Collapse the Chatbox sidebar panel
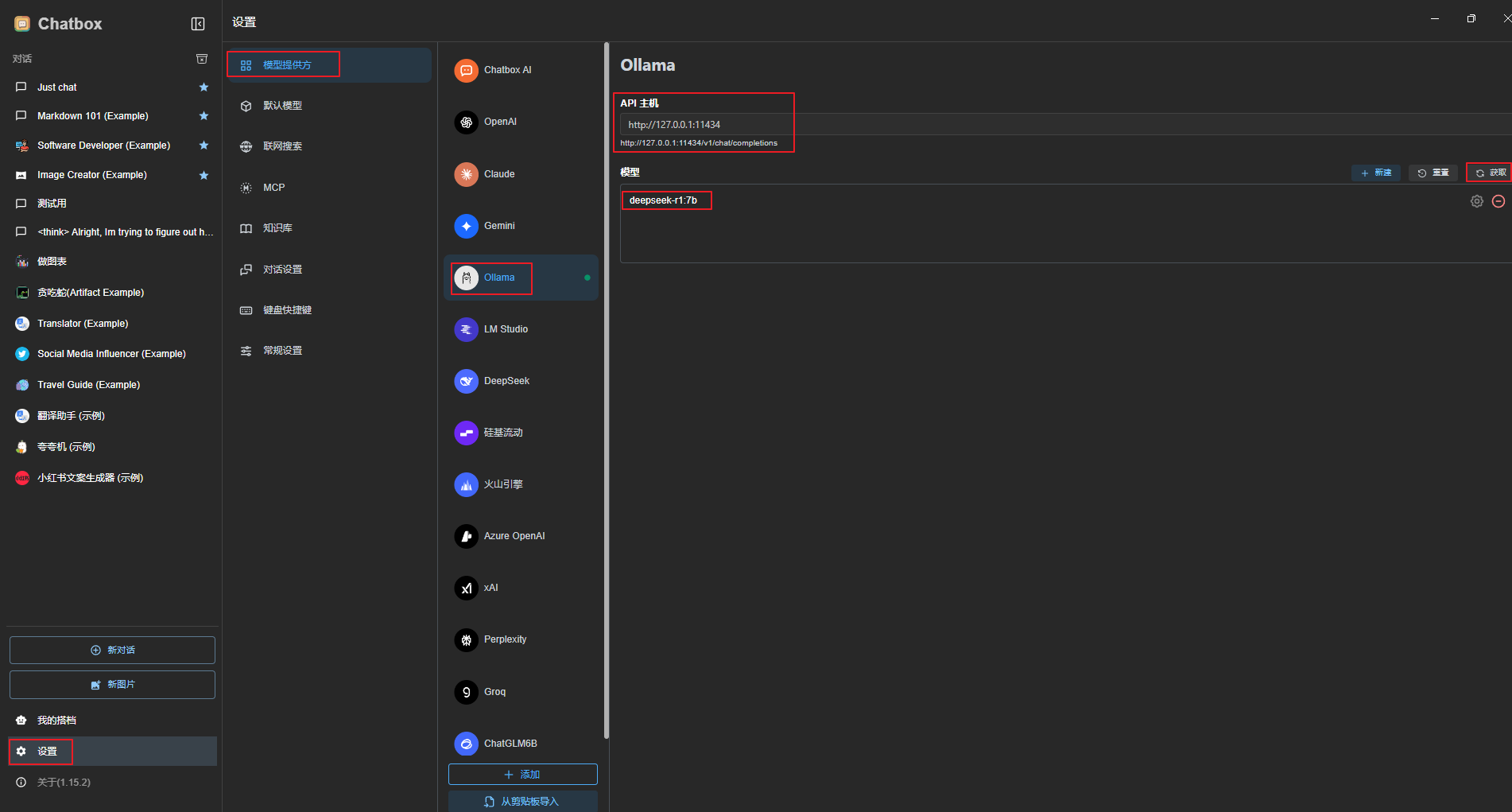The height and width of the screenshot is (812, 1512). 198,24
